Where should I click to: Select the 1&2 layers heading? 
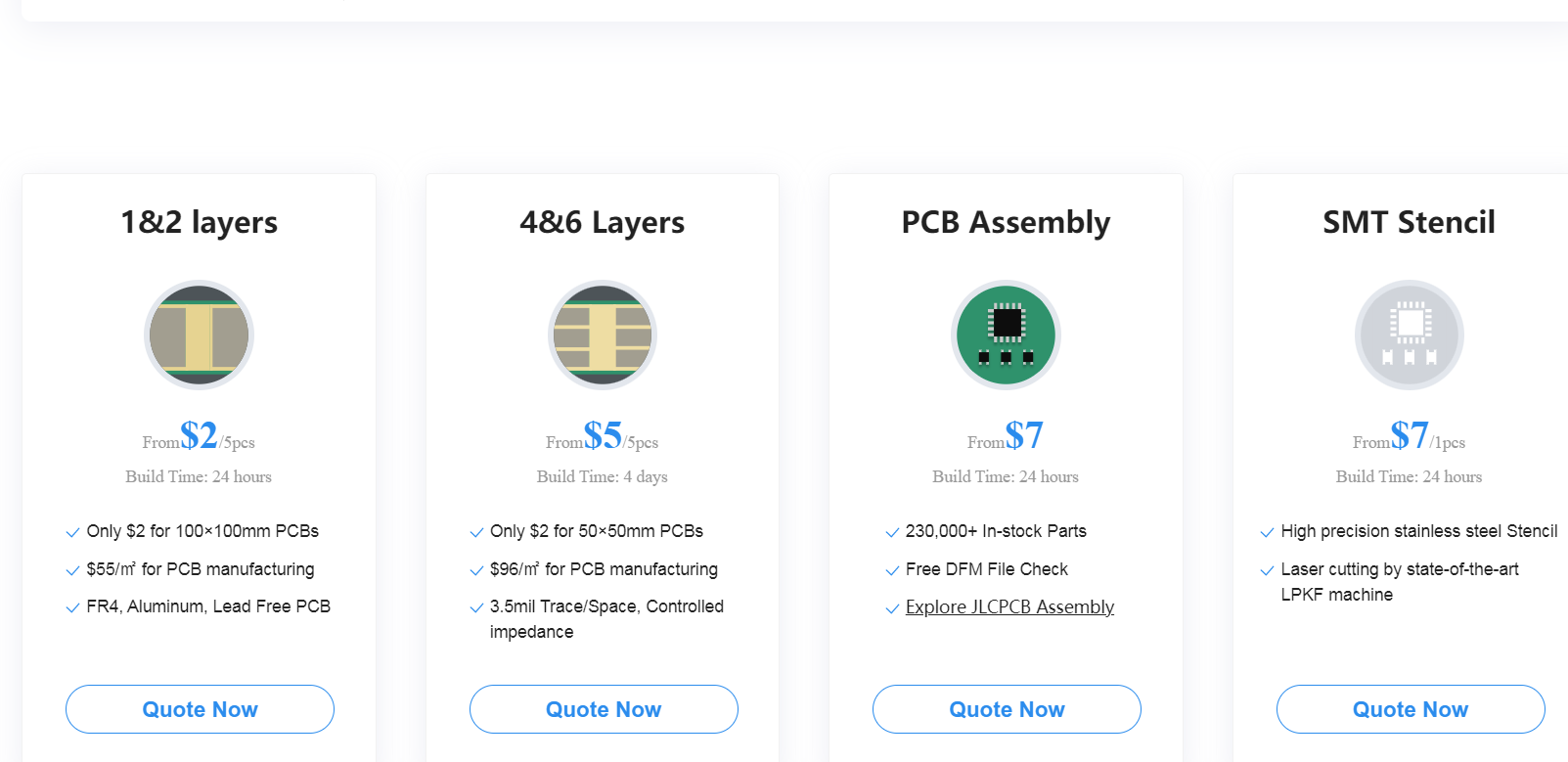[199, 223]
